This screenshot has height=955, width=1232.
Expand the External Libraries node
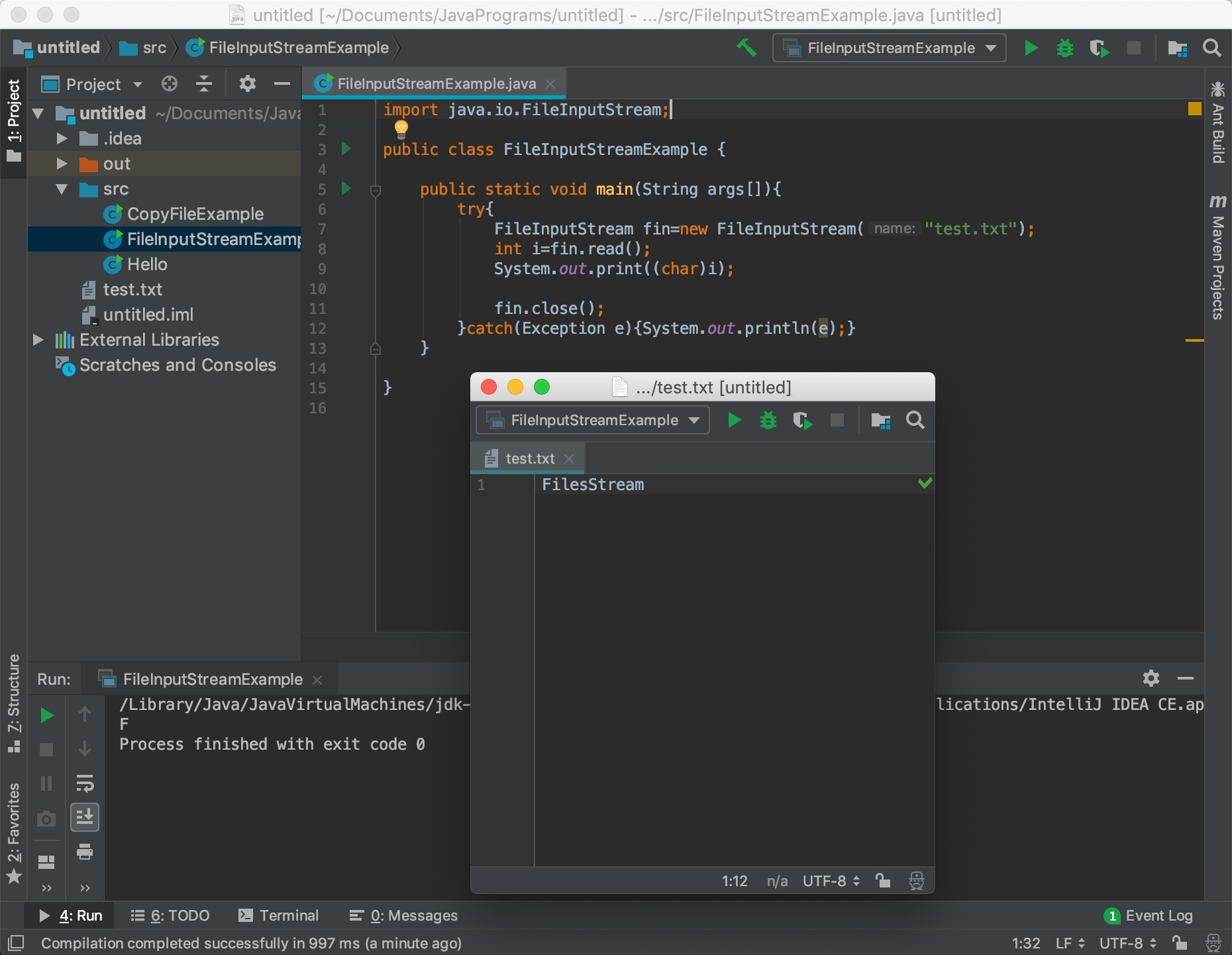[x=38, y=340]
